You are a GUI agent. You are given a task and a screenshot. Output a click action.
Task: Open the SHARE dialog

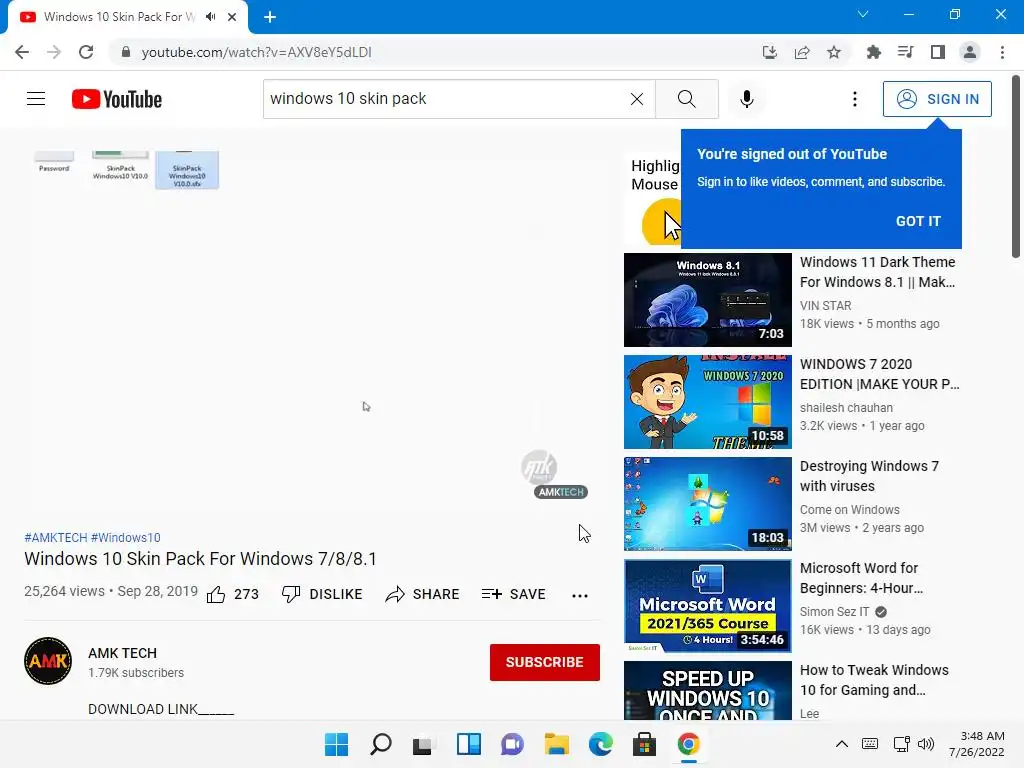[x=423, y=594]
